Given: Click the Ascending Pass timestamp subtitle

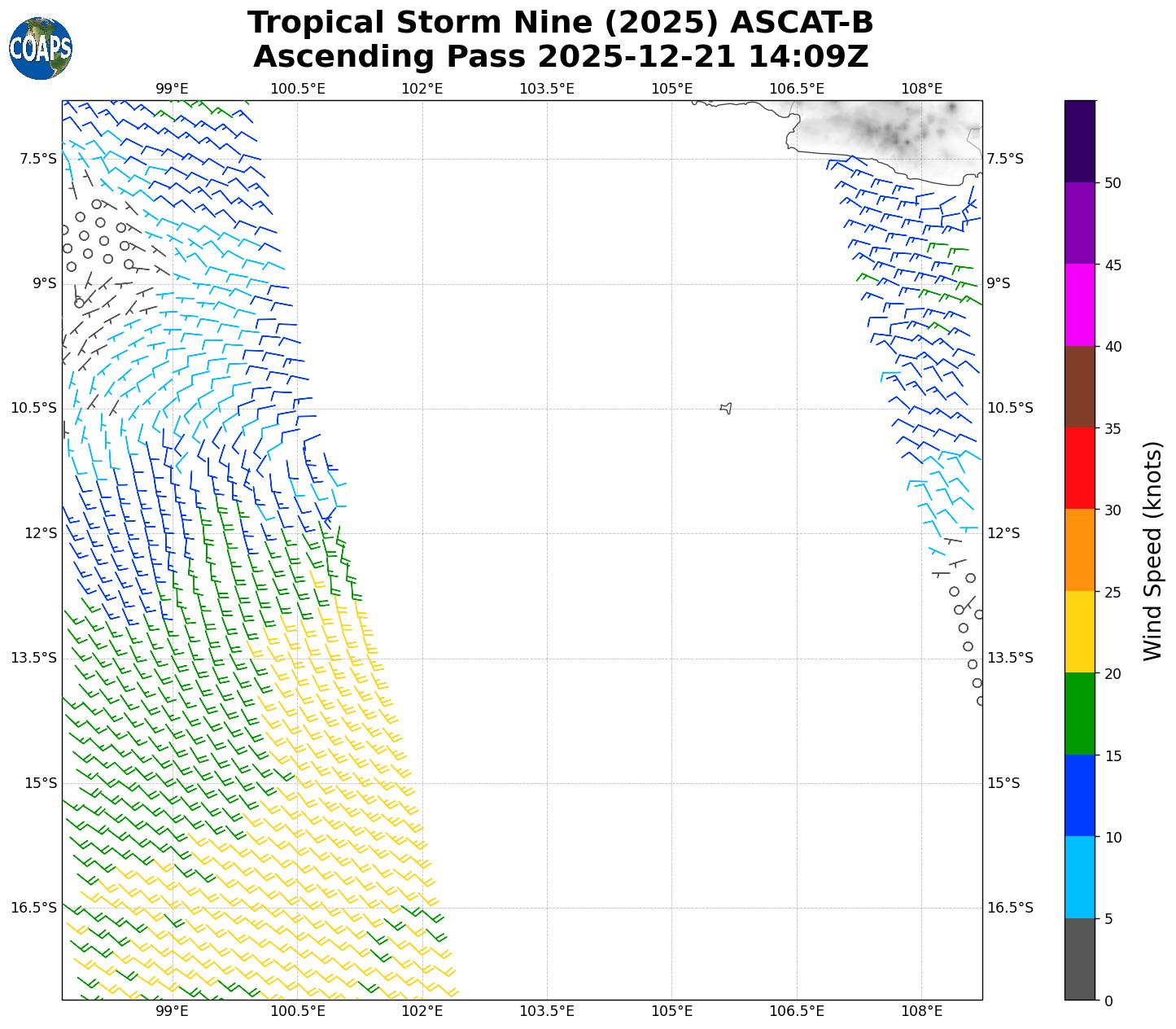Looking at the screenshot, I should pos(560,57).
